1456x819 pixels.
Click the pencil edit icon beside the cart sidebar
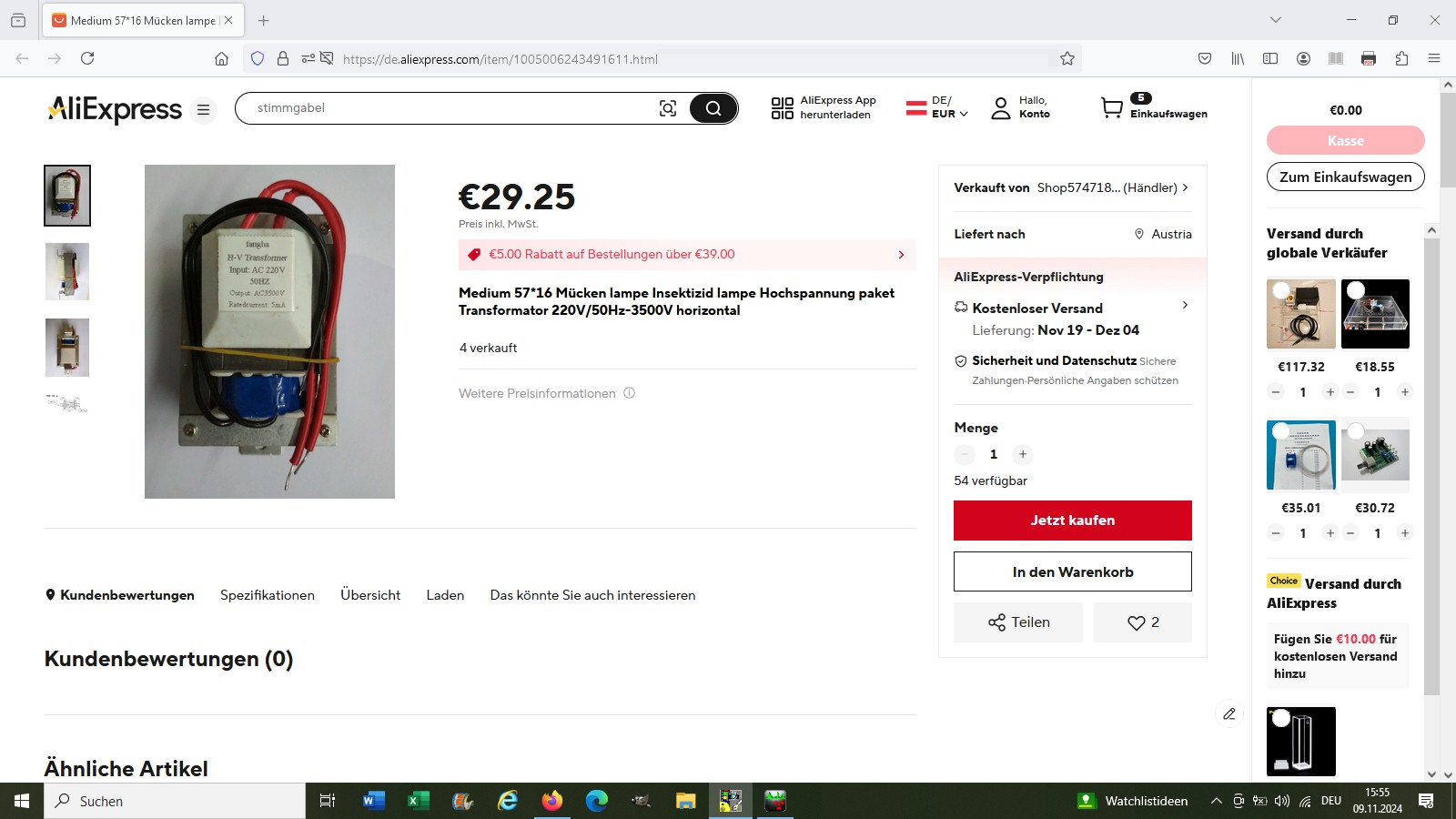click(1229, 714)
